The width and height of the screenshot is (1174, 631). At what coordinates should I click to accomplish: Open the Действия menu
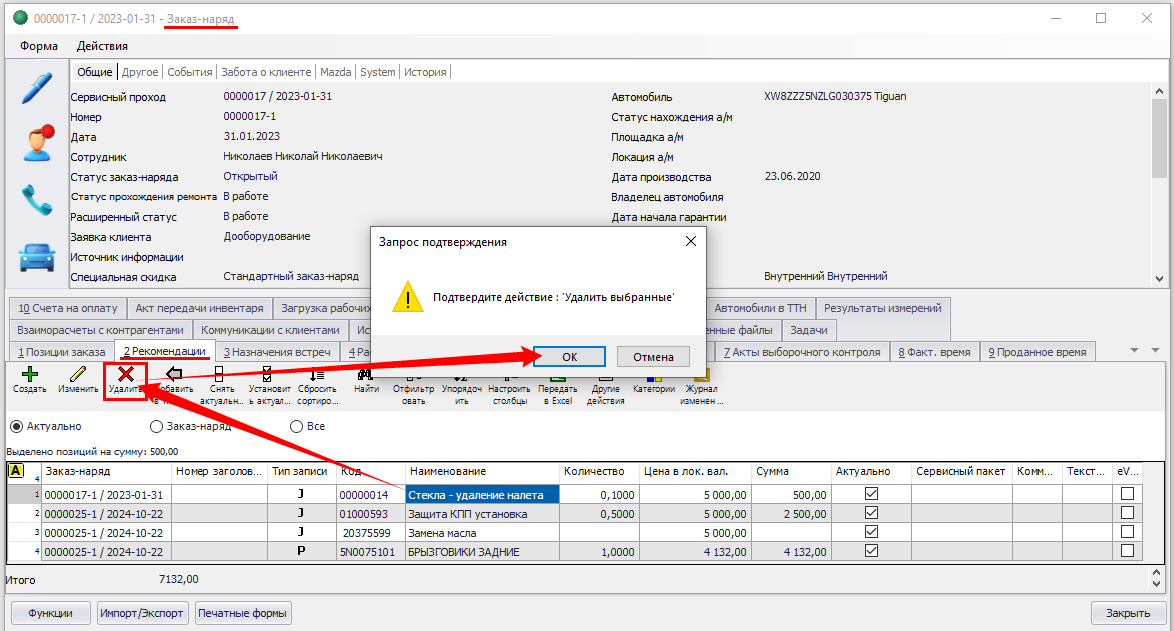pos(102,46)
